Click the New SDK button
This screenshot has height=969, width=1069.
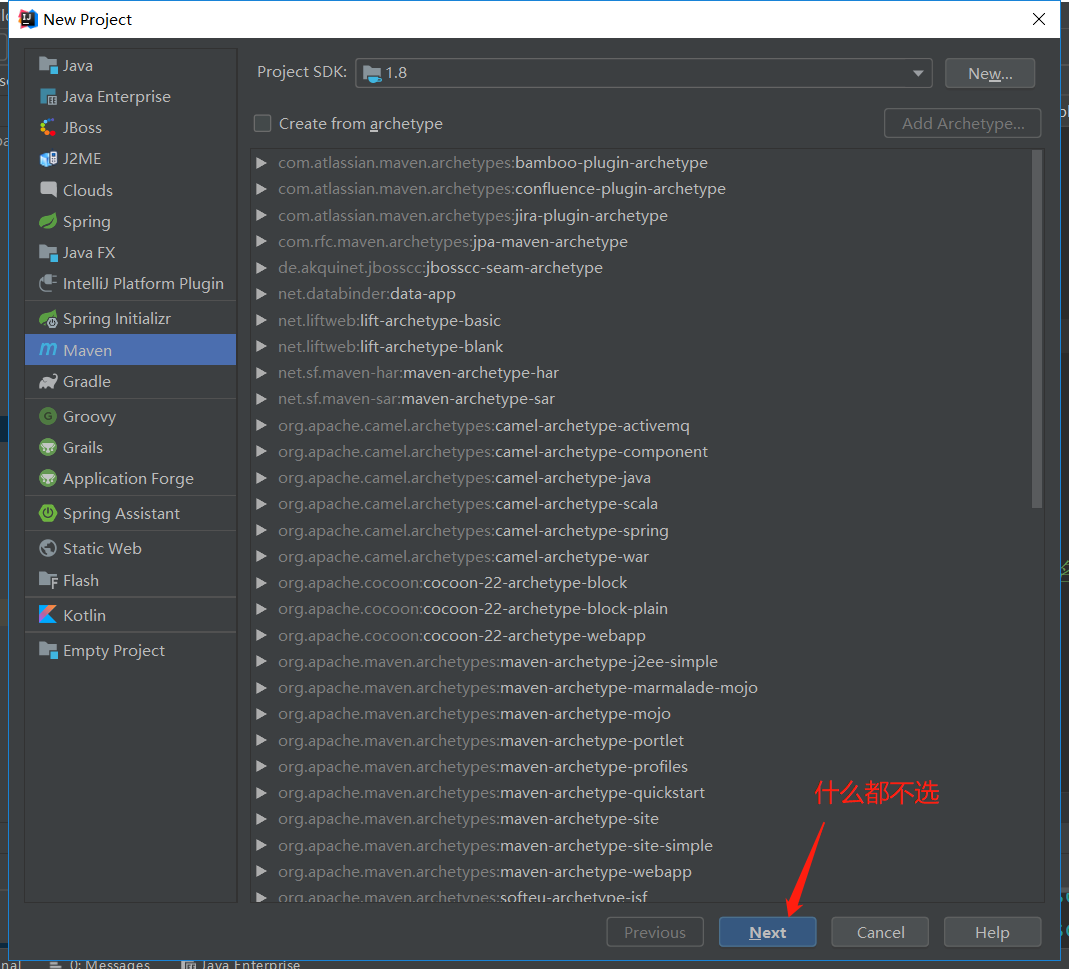989,72
